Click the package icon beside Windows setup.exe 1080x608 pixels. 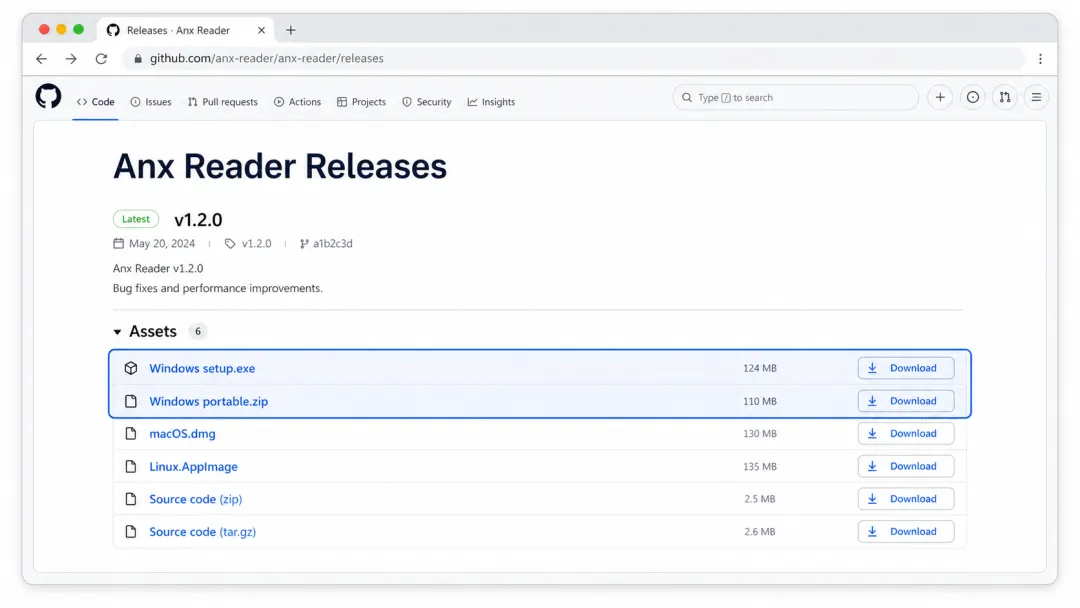pyautogui.click(x=131, y=368)
